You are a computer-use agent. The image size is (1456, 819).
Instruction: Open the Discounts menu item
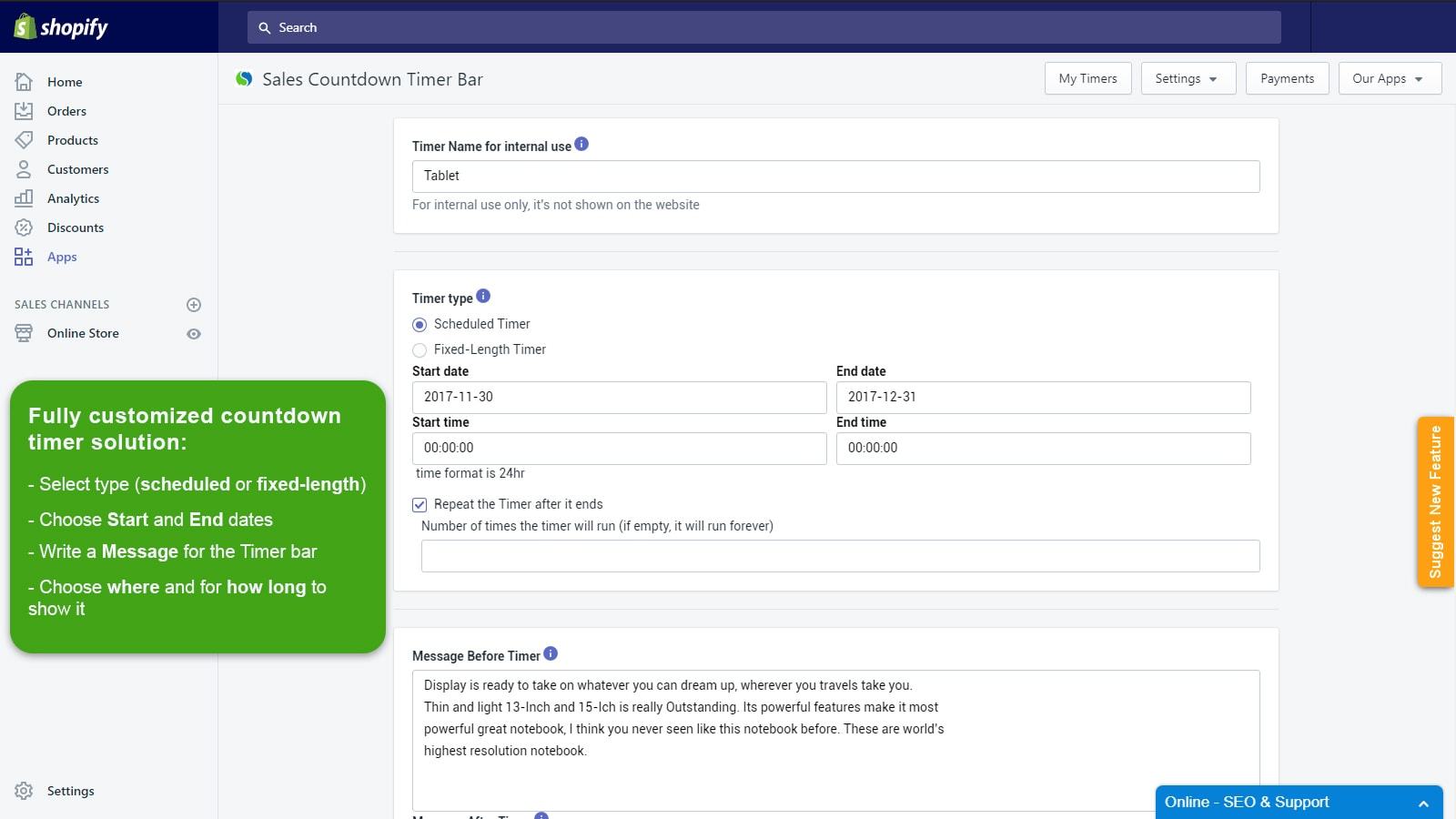click(x=76, y=227)
